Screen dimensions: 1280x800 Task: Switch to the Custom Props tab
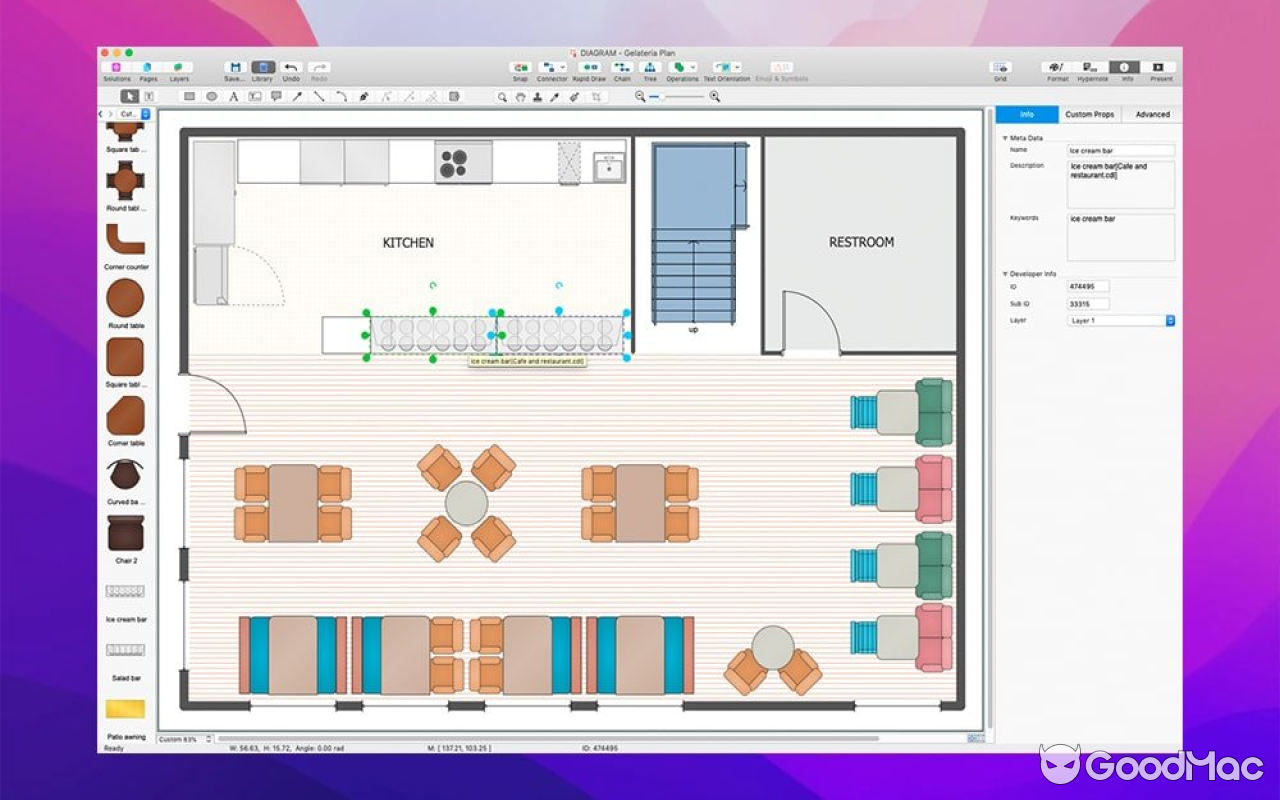[1088, 114]
